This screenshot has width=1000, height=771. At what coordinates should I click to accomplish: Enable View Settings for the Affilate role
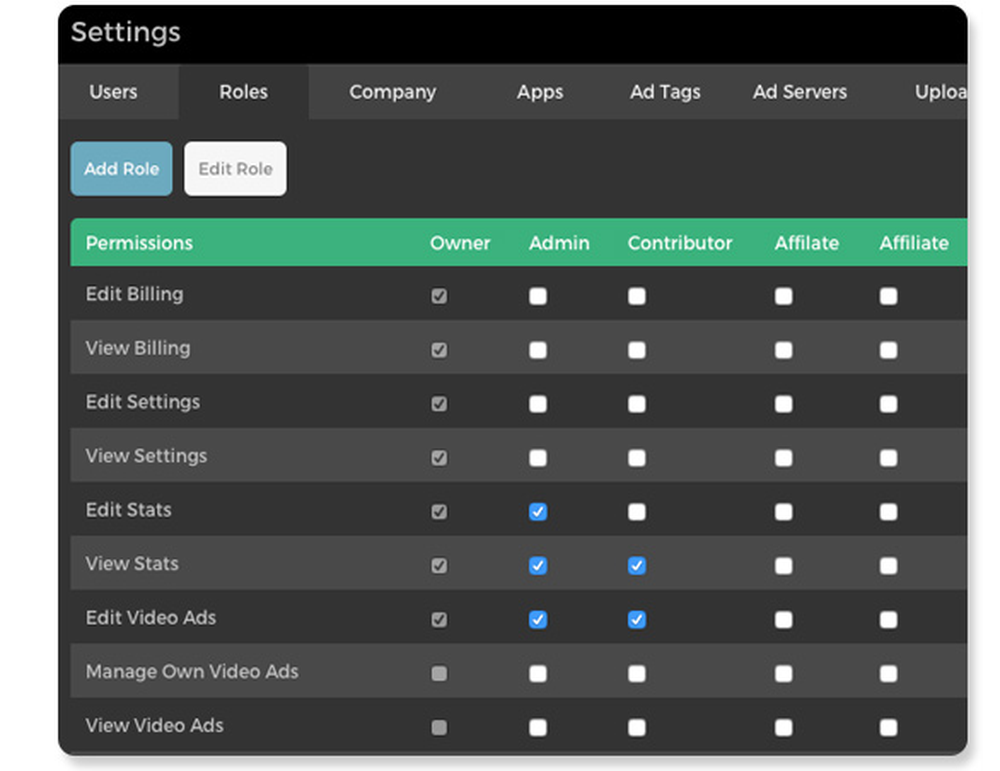pyautogui.click(x=784, y=458)
